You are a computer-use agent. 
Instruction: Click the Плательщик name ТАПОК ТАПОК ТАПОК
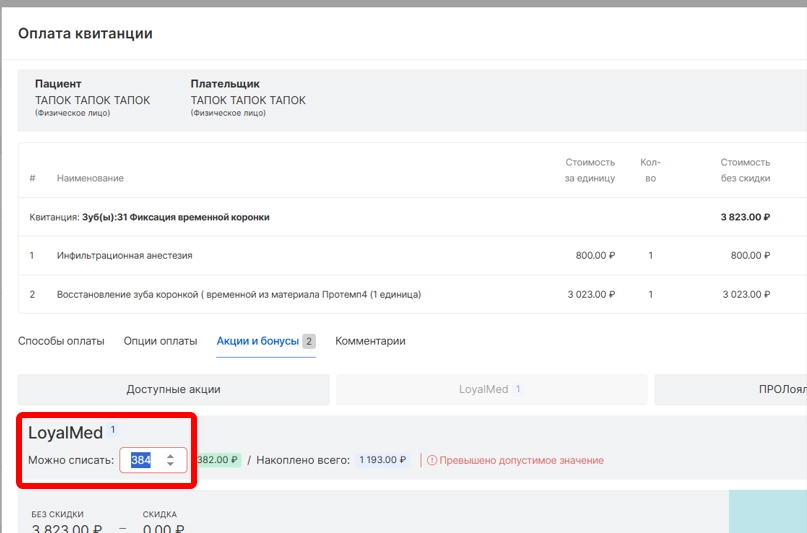248,100
